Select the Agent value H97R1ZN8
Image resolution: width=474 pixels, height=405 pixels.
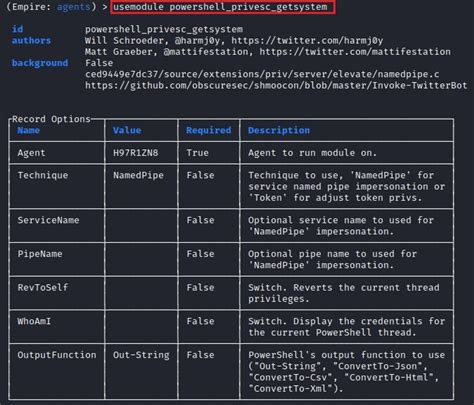pyautogui.click(x=136, y=153)
